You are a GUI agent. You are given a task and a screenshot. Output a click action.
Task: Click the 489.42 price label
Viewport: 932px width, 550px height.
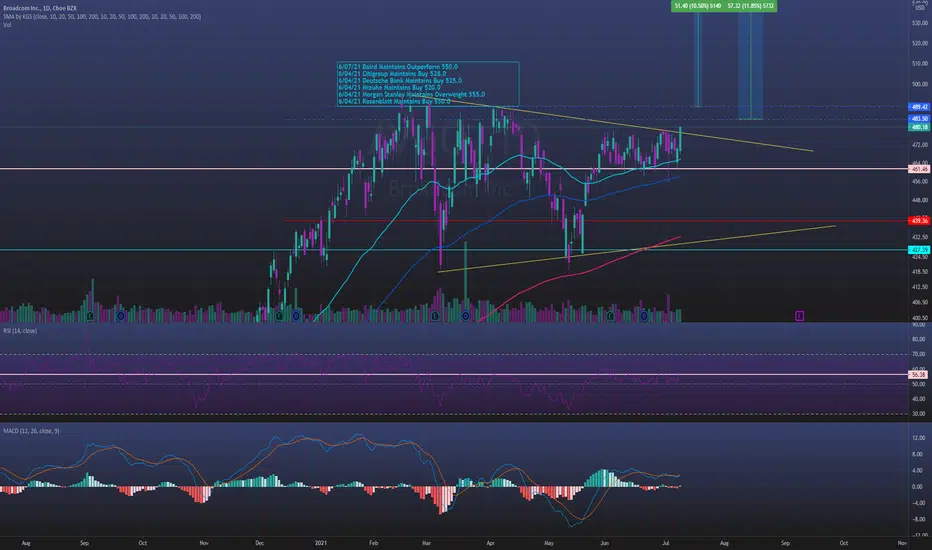tap(919, 107)
